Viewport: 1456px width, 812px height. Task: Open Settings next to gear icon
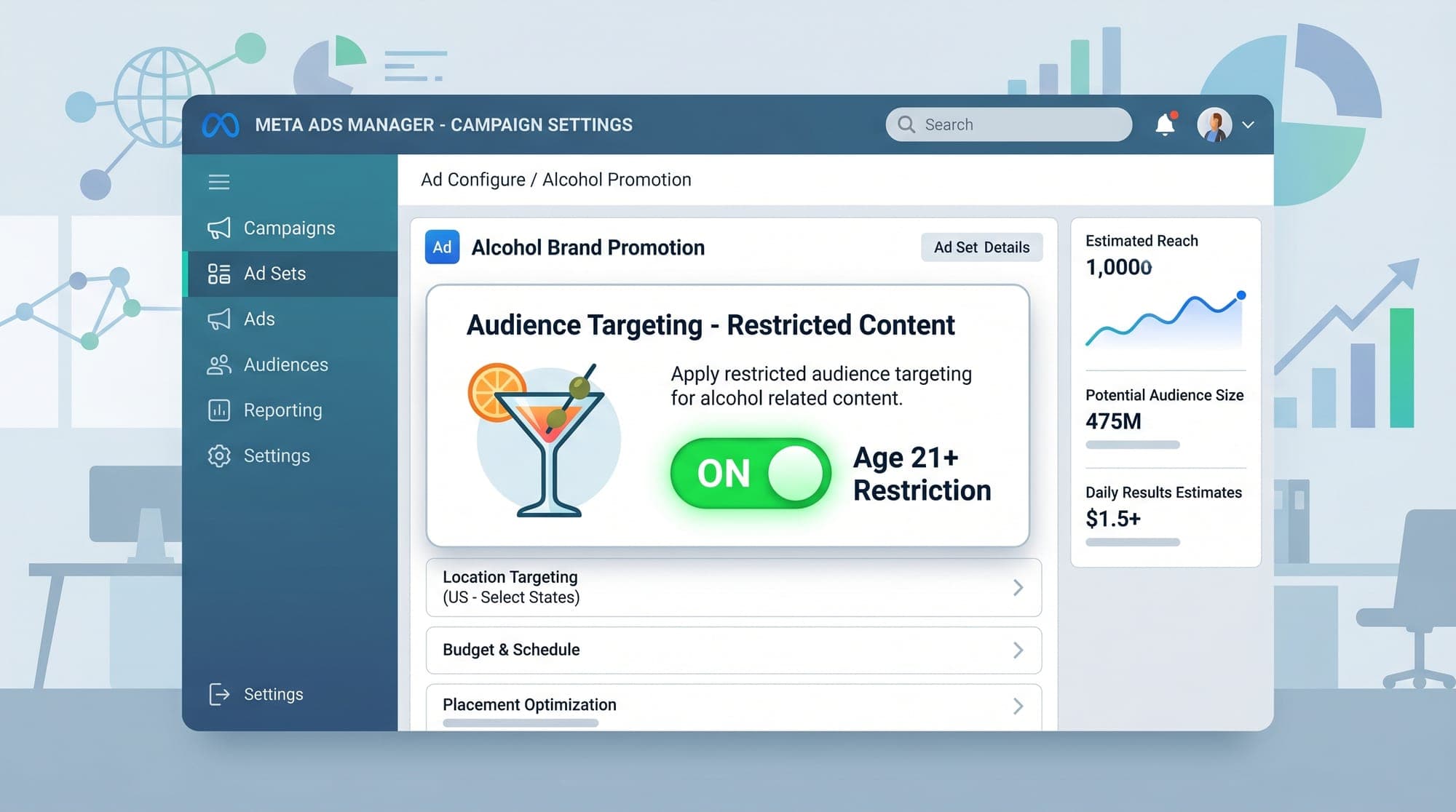[277, 455]
